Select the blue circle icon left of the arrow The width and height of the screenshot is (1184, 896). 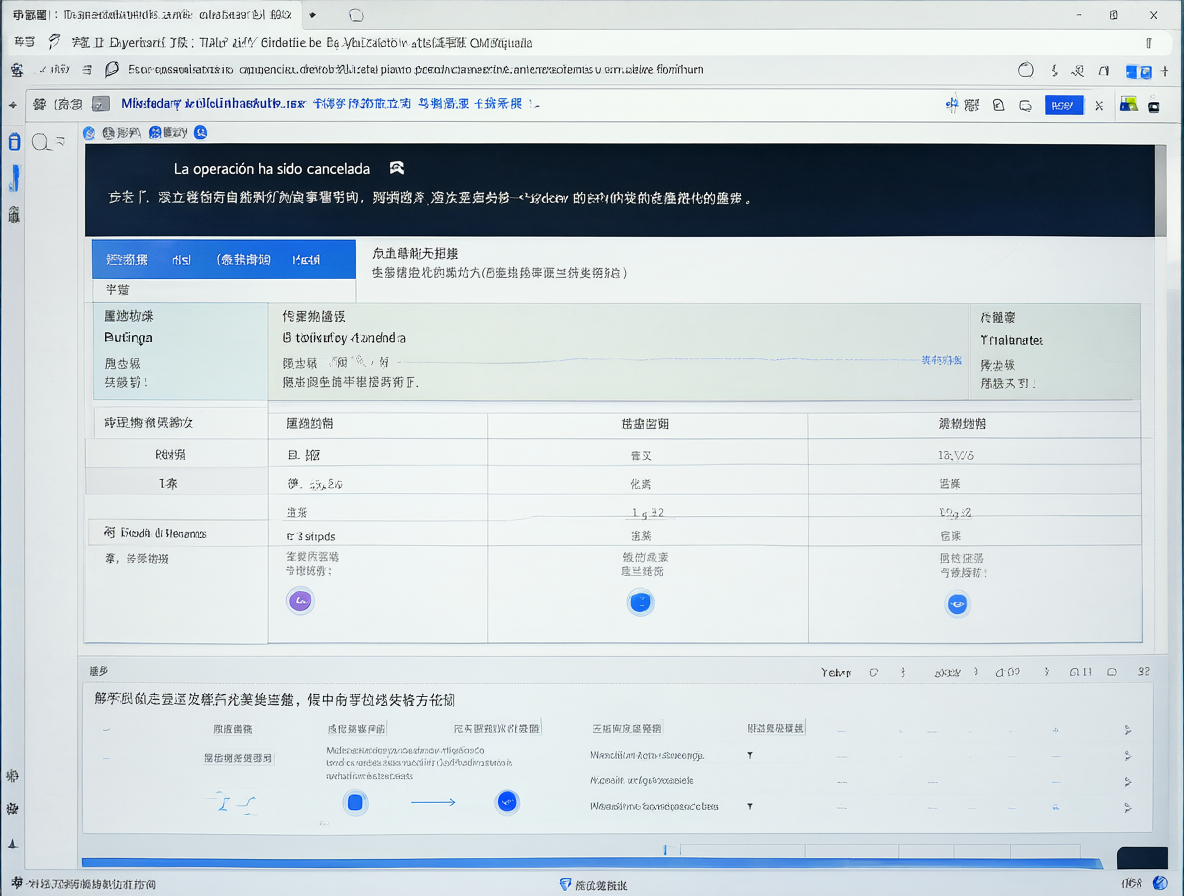point(355,802)
